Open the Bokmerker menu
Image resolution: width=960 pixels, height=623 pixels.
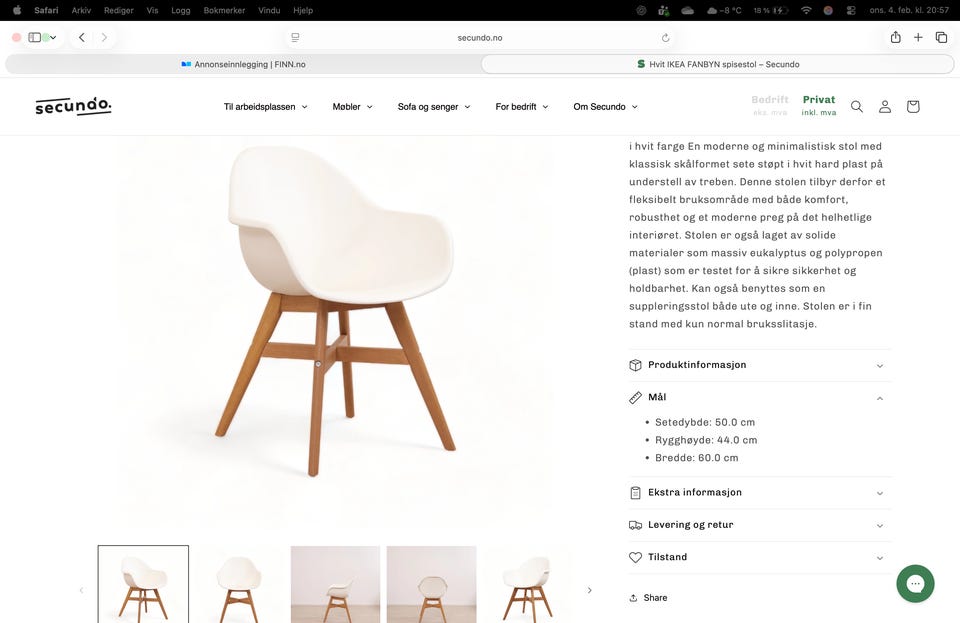(x=224, y=10)
